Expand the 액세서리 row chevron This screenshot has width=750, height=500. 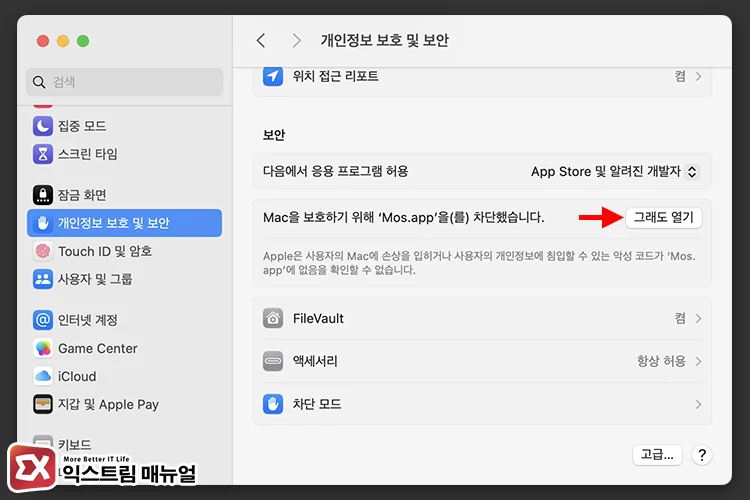pos(698,361)
